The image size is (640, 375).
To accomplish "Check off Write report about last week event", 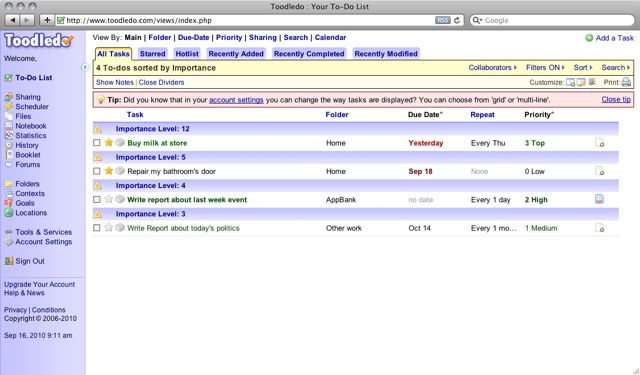I will coord(97,200).
